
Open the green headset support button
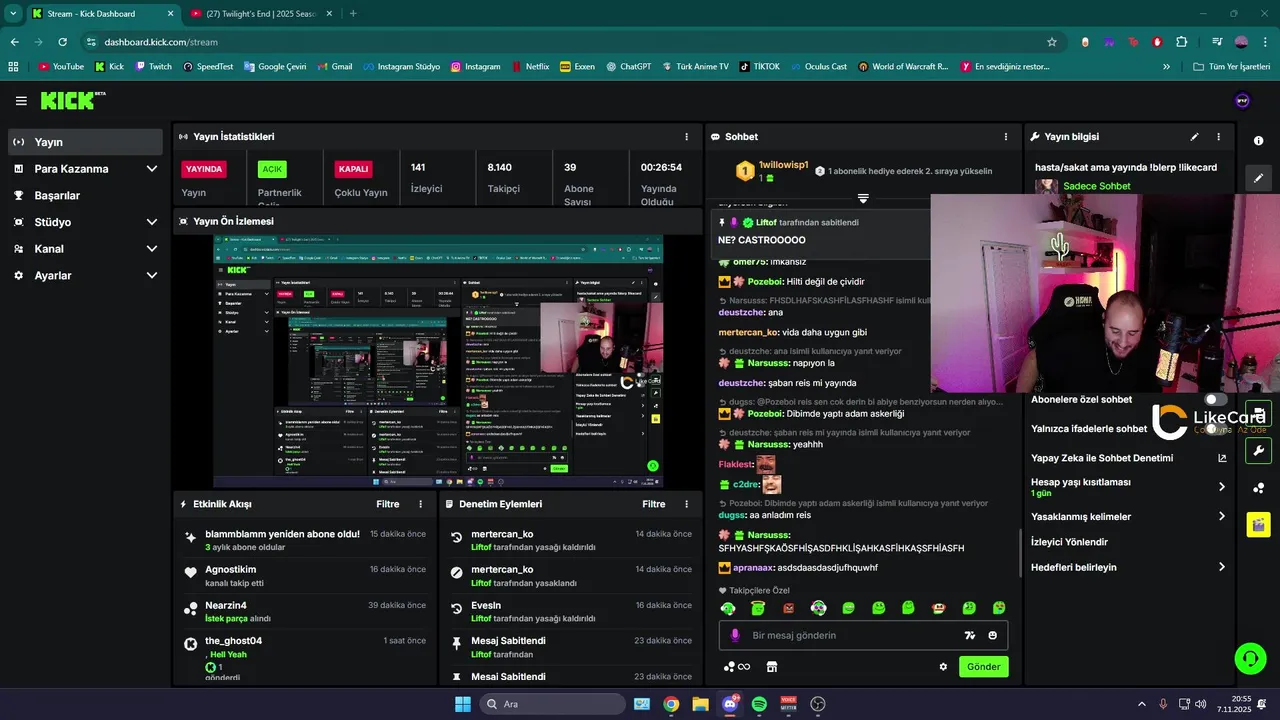tap(1250, 658)
